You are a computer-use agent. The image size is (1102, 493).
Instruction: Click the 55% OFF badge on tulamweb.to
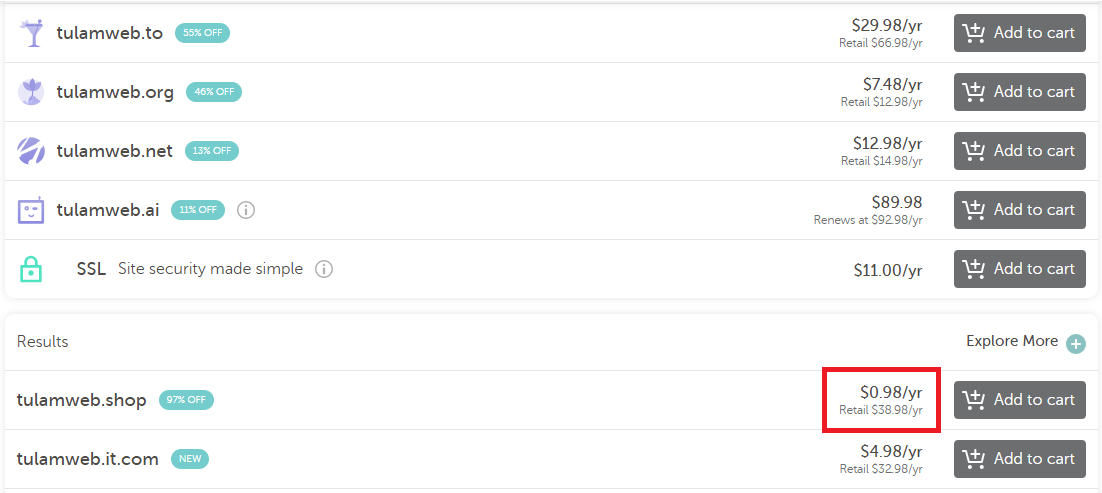point(202,33)
